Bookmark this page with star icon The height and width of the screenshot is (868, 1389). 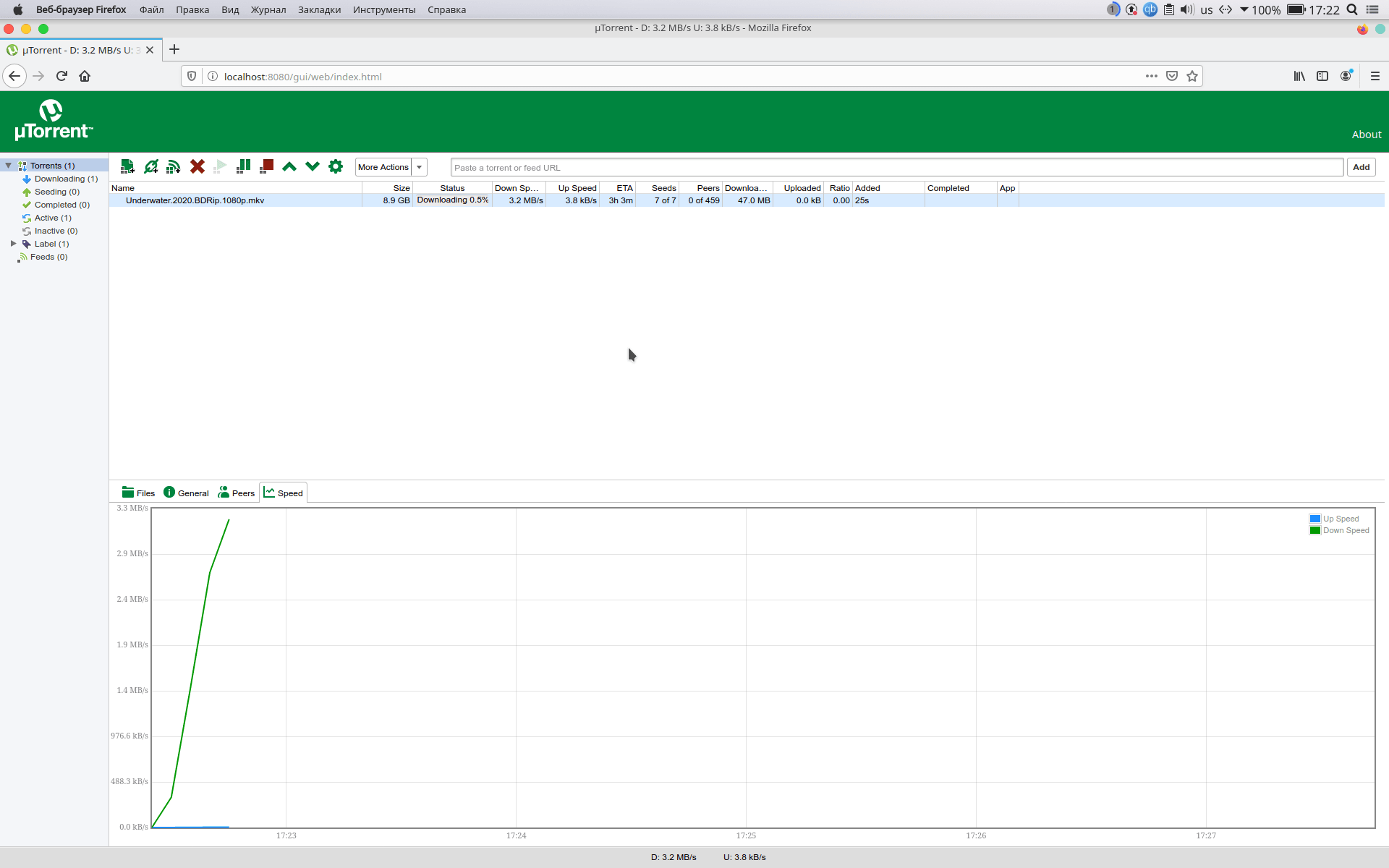(x=1192, y=76)
